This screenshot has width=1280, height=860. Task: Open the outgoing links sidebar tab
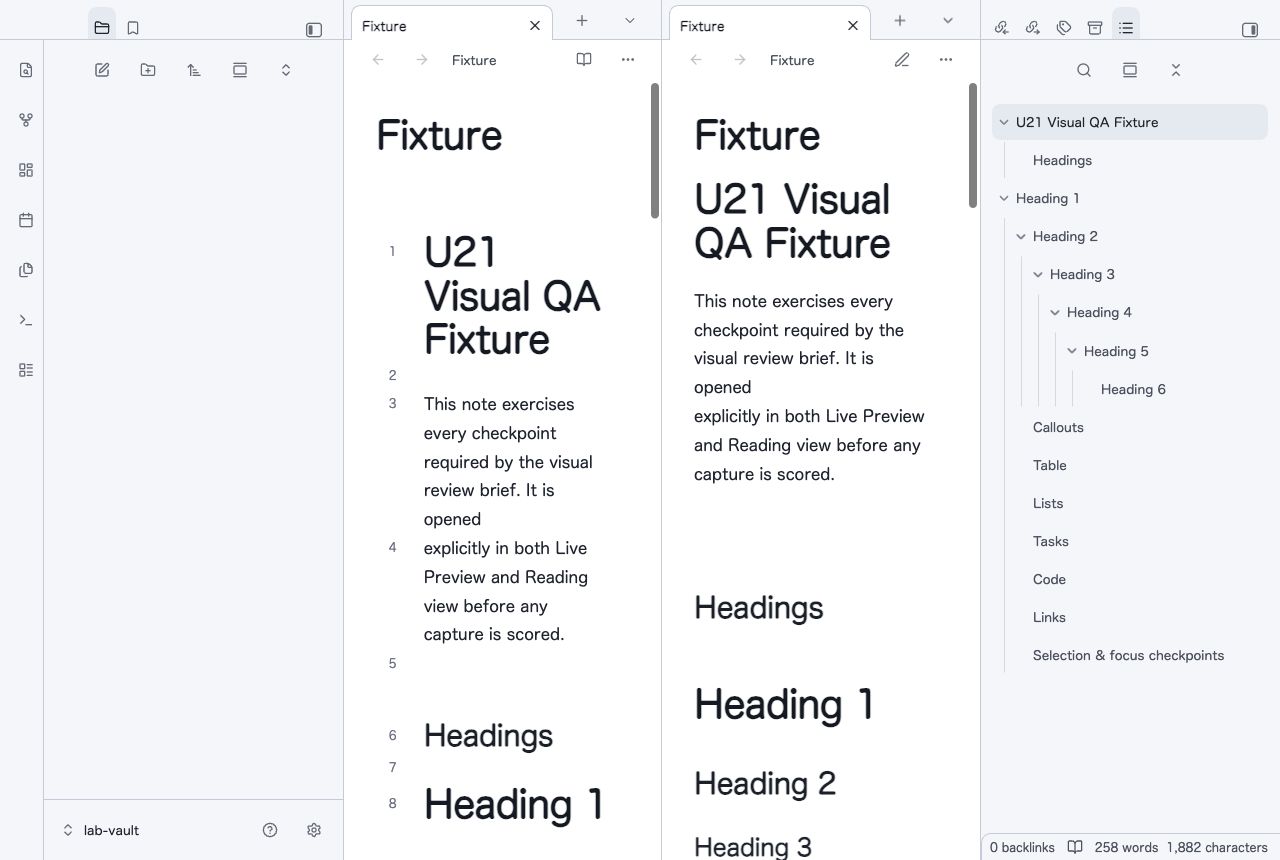(x=1033, y=28)
